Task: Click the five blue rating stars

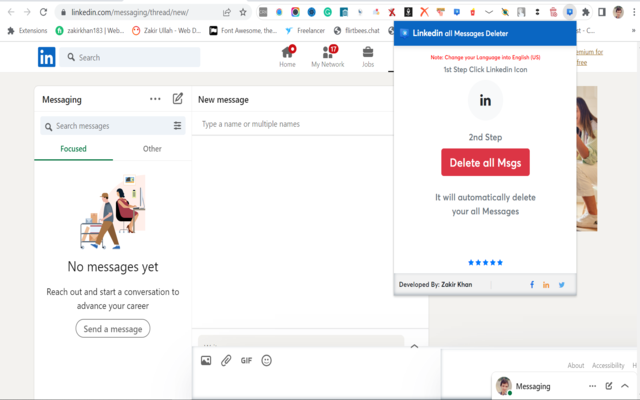Action: [485, 262]
